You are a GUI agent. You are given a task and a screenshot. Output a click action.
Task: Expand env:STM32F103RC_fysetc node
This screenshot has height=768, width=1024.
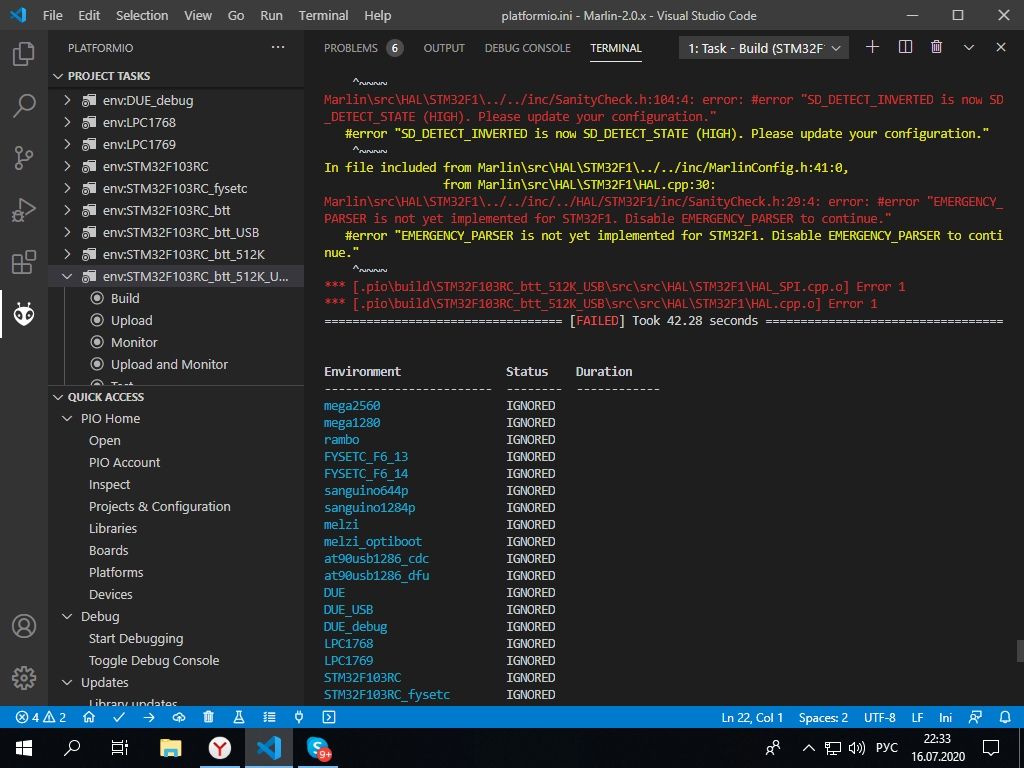coord(67,188)
